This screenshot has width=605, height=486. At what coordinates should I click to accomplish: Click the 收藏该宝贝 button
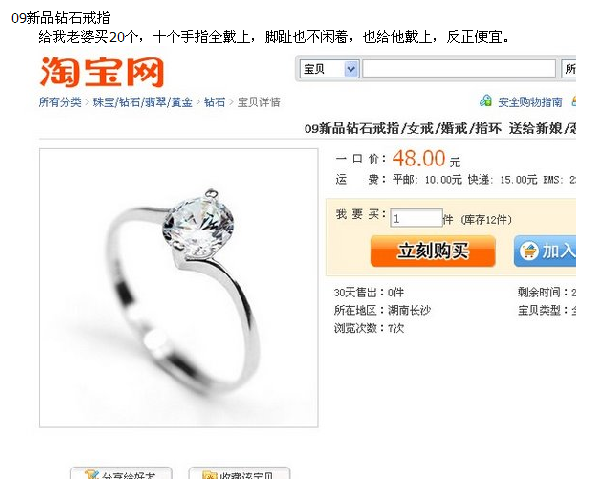pyautogui.click(x=239, y=474)
